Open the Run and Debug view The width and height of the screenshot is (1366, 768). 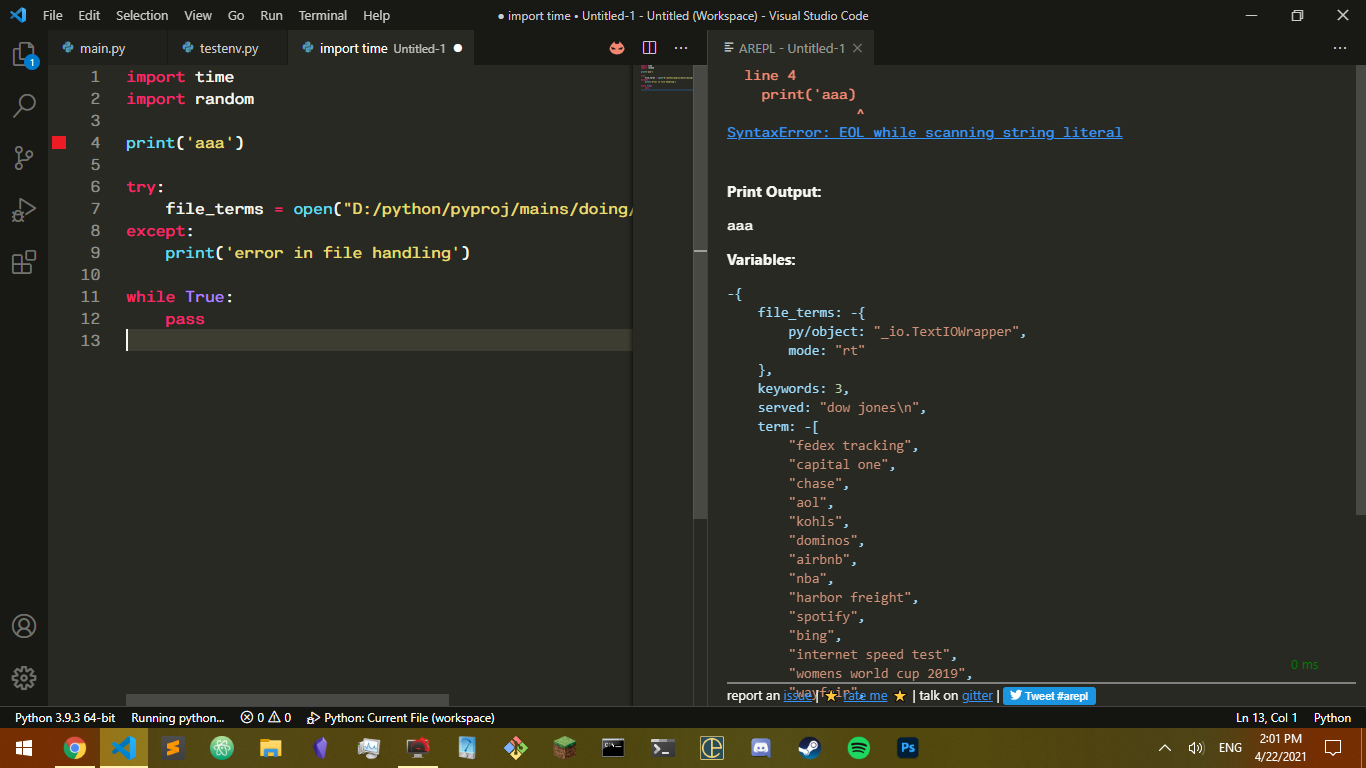tap(24, 210)
